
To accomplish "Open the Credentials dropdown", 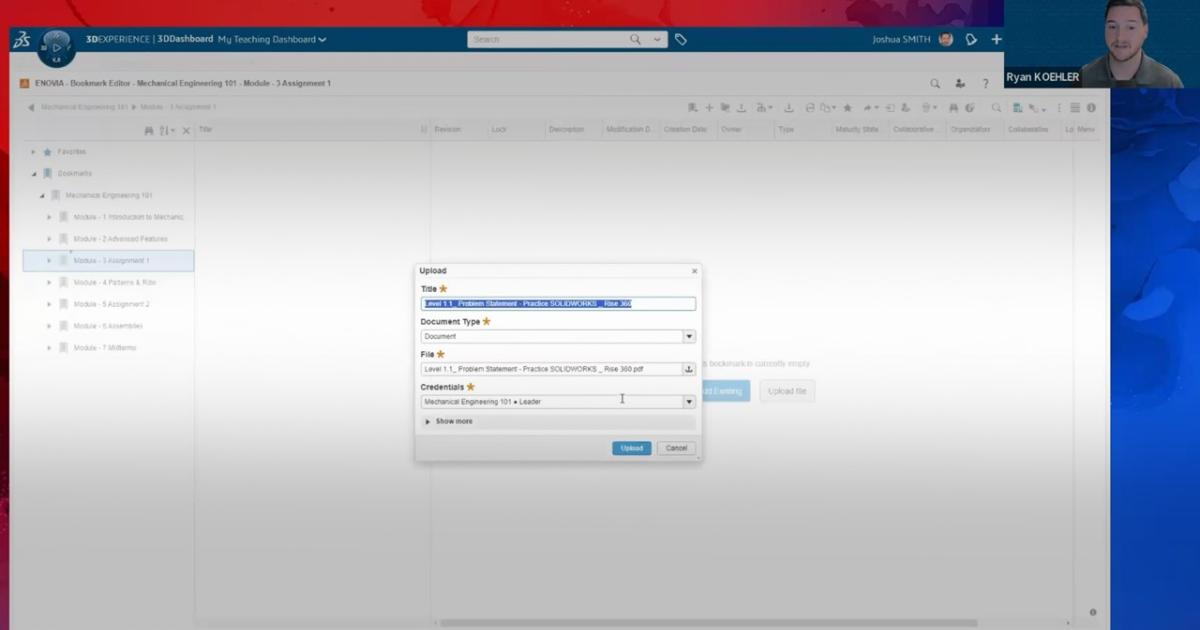I will (x=689, y=400).
